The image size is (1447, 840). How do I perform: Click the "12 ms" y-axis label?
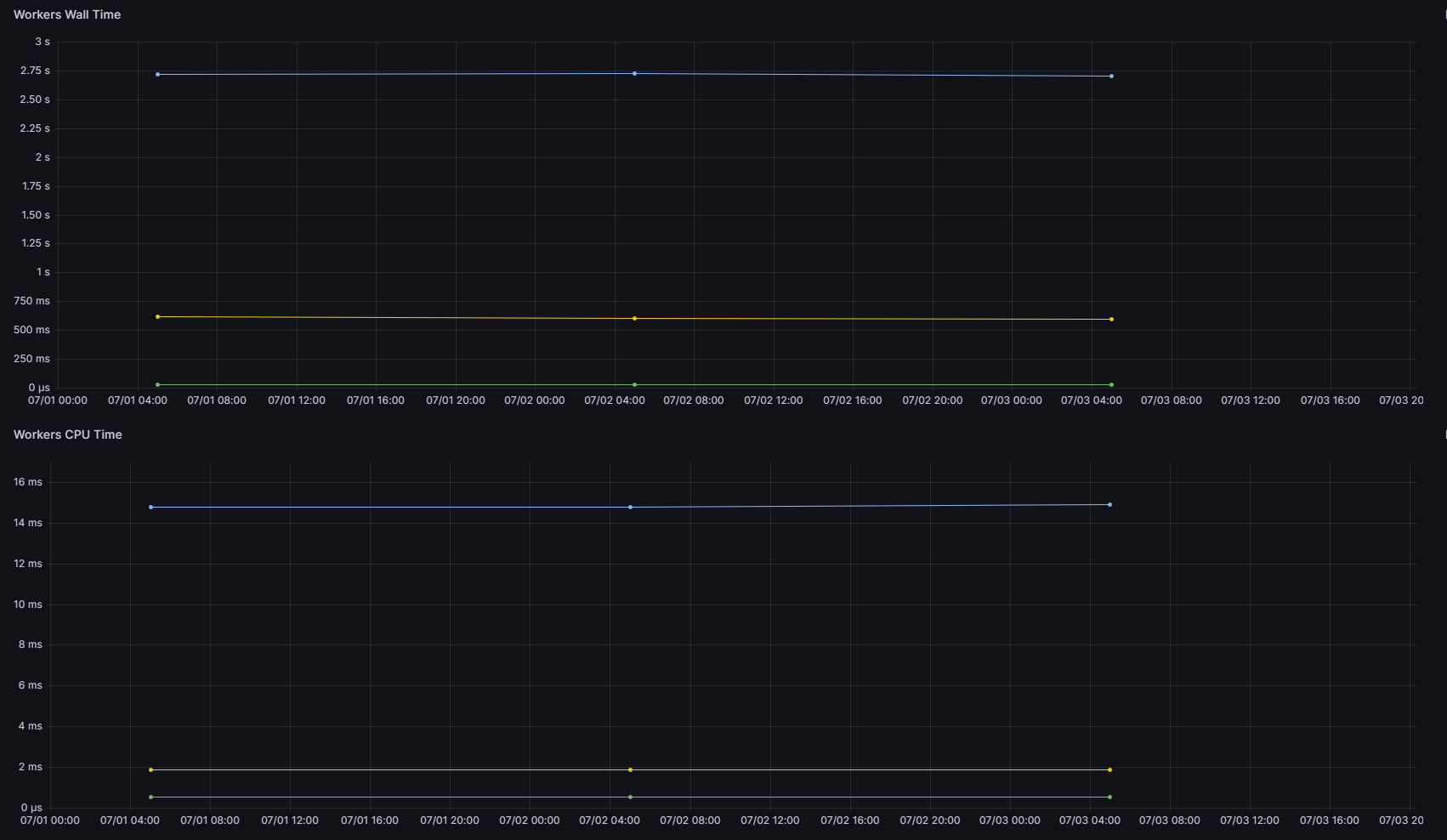[x=28, y=564]
